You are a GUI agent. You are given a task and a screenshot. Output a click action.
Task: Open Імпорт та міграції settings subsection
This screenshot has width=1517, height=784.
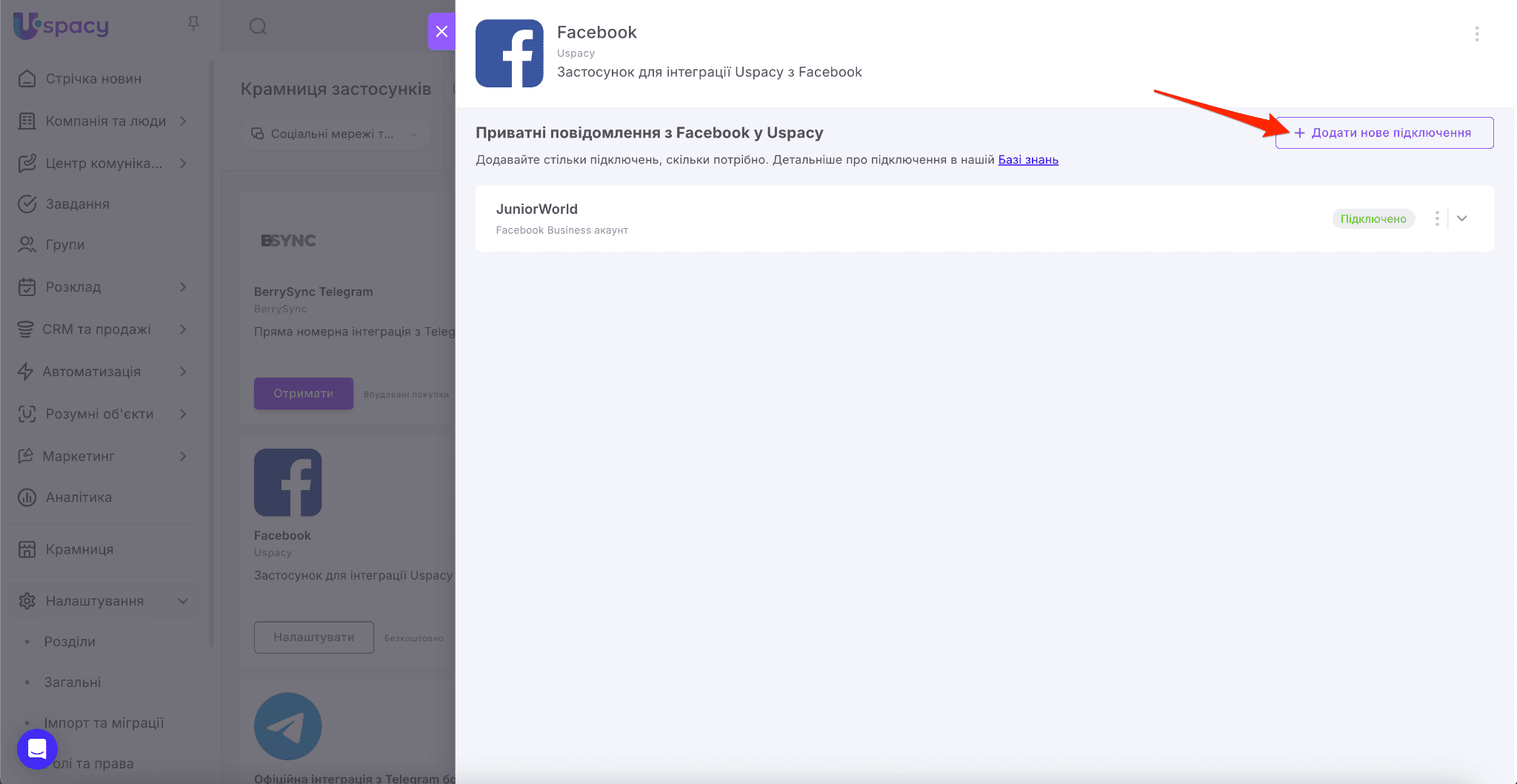click(104, 723)
